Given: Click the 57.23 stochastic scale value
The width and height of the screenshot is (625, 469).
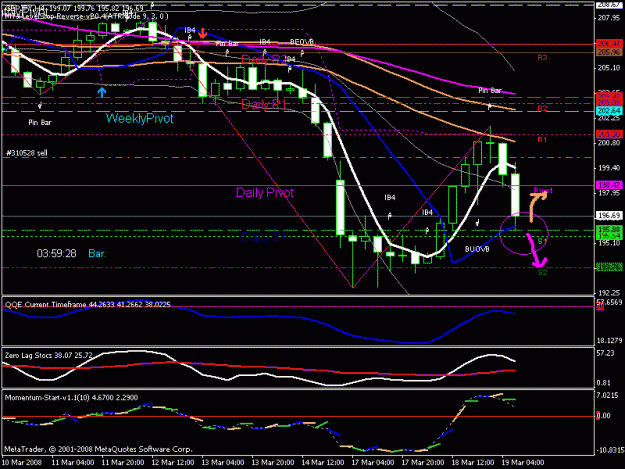Looking at the screenshot, I should click(x=606, y=353).
